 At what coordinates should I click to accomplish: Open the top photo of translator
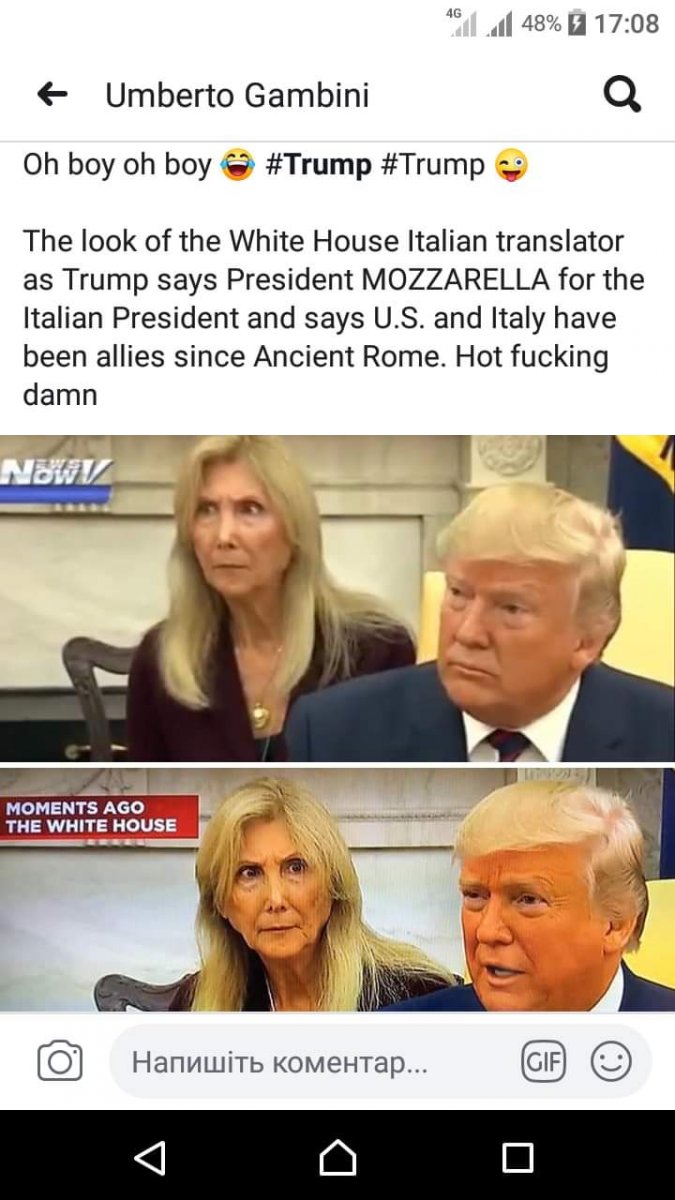[337, 598]
